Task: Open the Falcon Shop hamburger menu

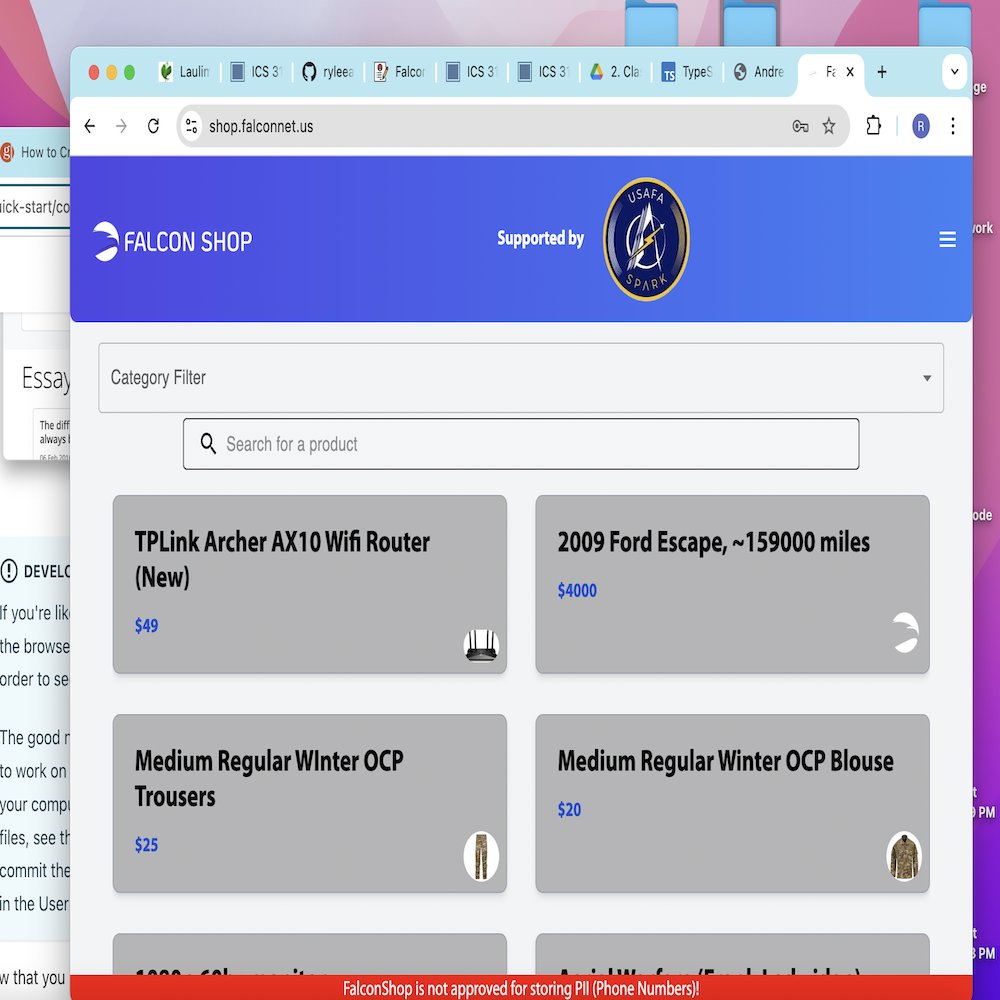Action: pos(947,239)
